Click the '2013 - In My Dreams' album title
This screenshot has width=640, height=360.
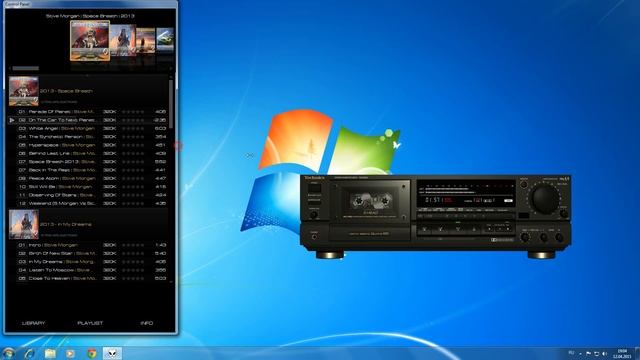point(66,224)
